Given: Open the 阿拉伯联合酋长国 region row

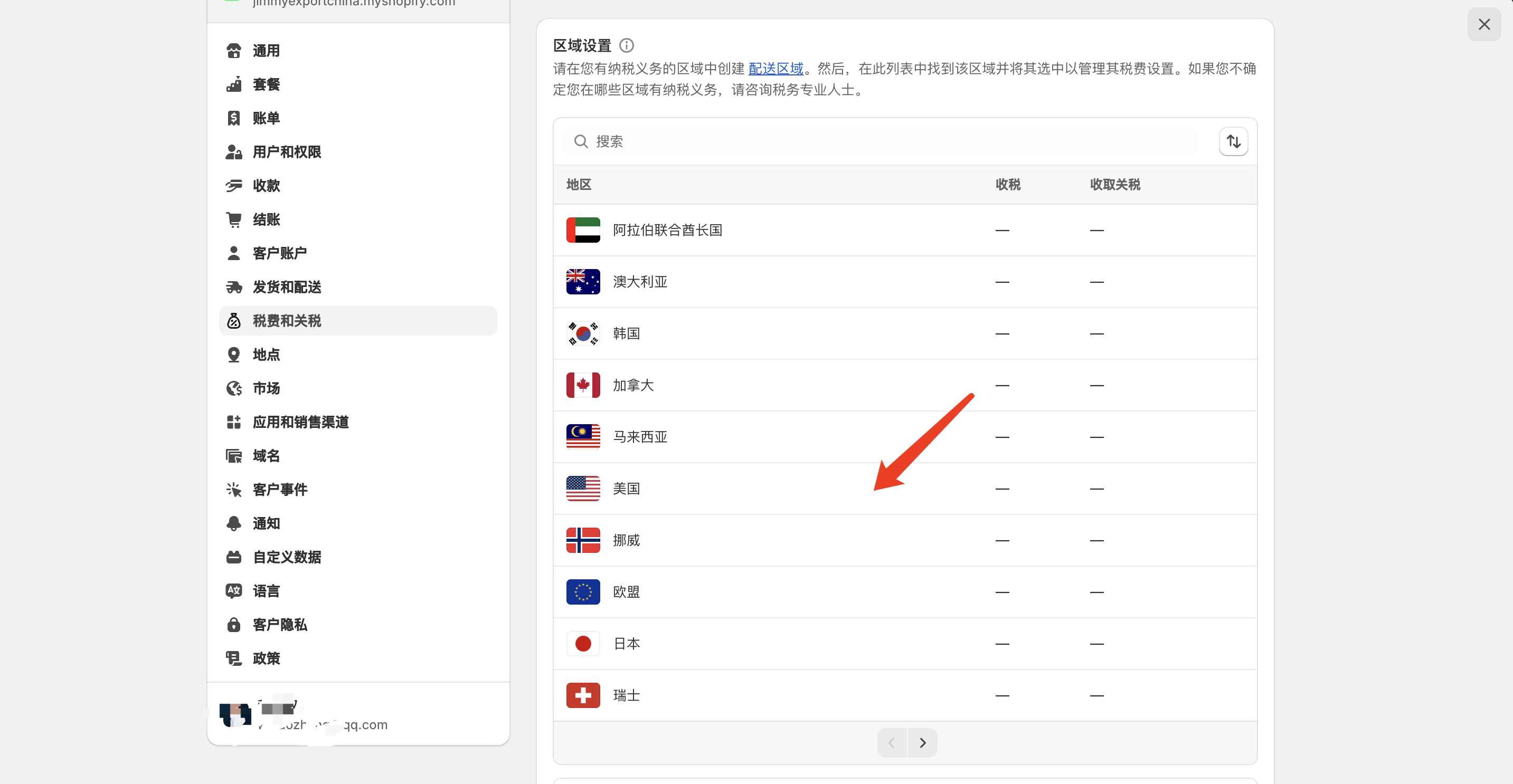Looking at the screenshot, I should click(x=905, y=230).
